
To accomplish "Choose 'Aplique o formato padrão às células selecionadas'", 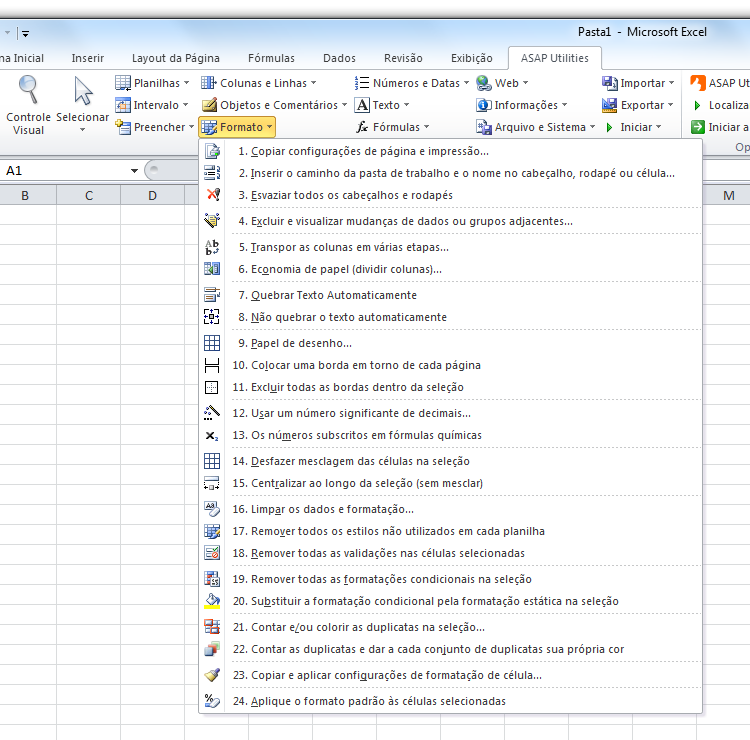I will click(451, 701).
